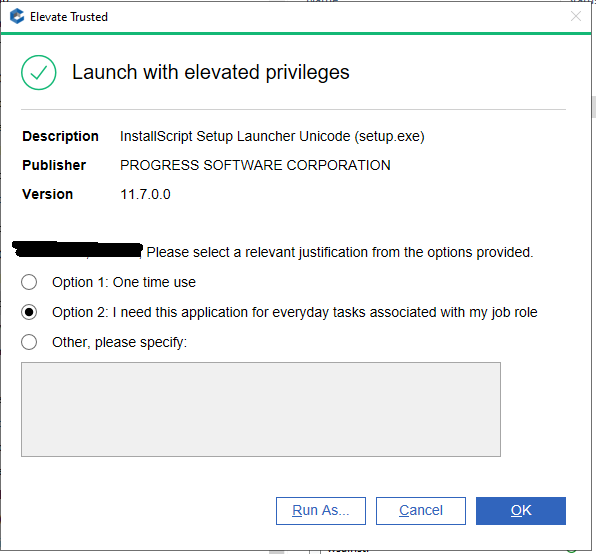Screen dimensions: 596x554
Task: Click the version number 11.7.0.0
Action: (145, 195)
